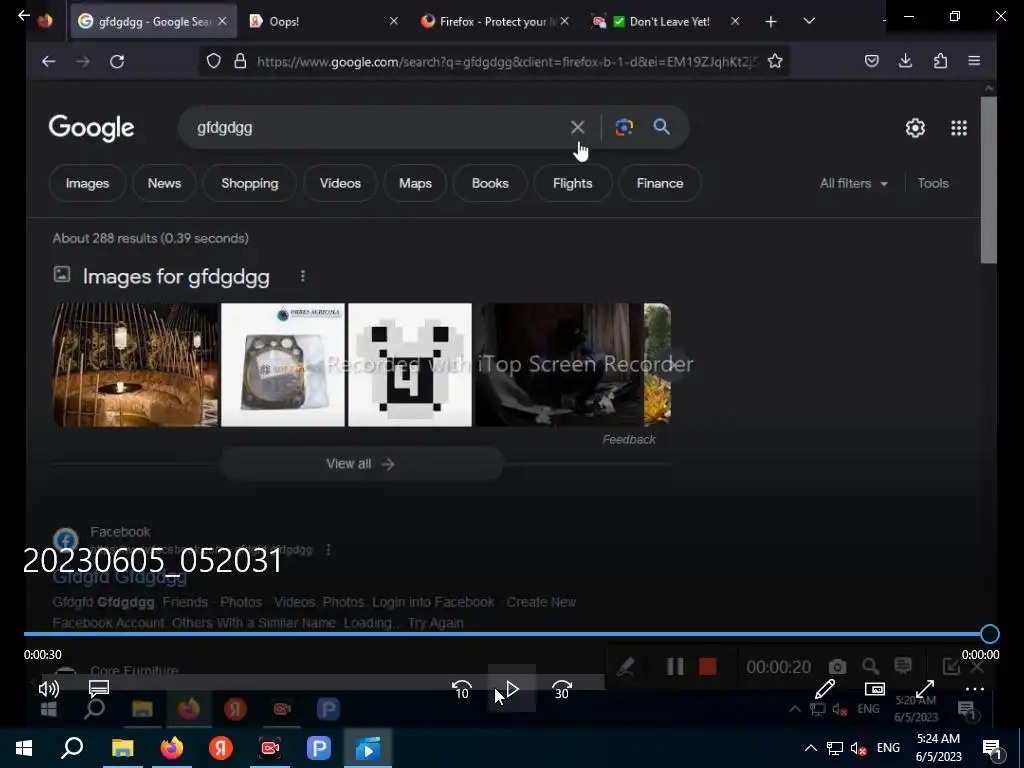Expand the All filters dropdown
1024x768 pixels.
point(853,184)
